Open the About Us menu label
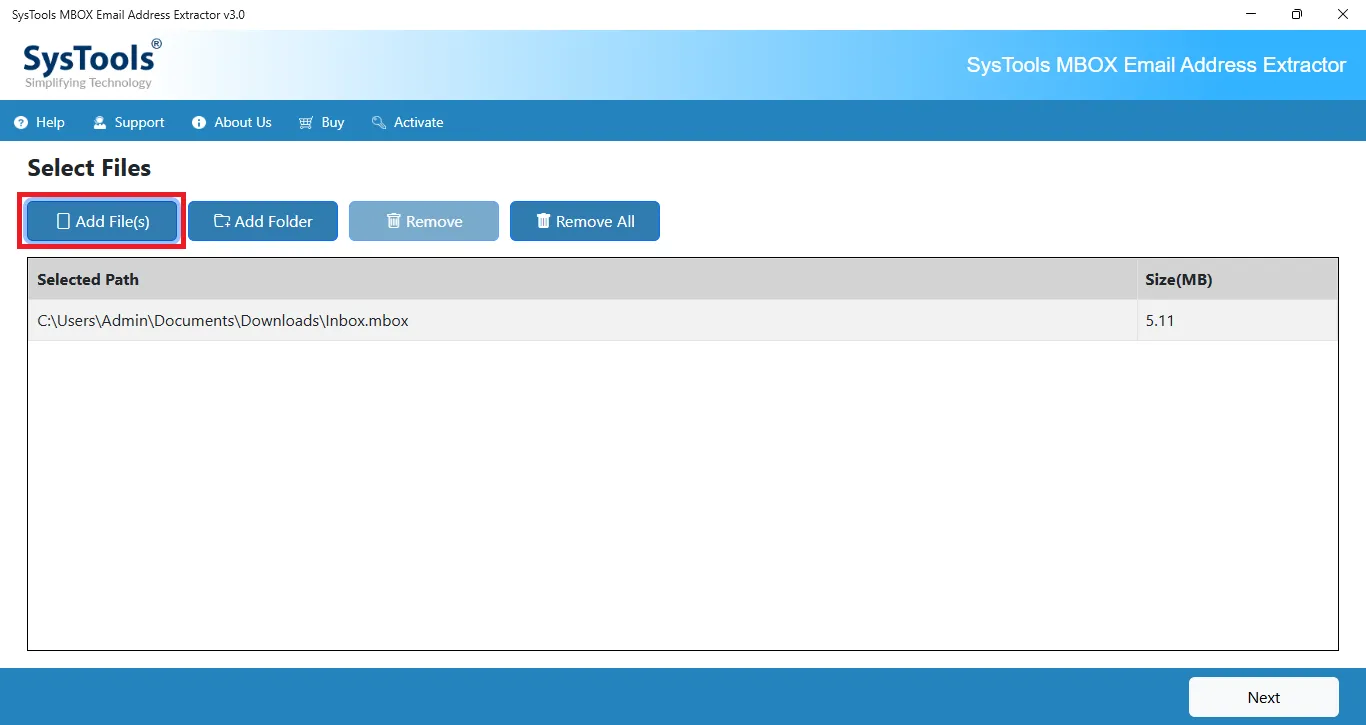1366x725 pixels. click(243, 122)
